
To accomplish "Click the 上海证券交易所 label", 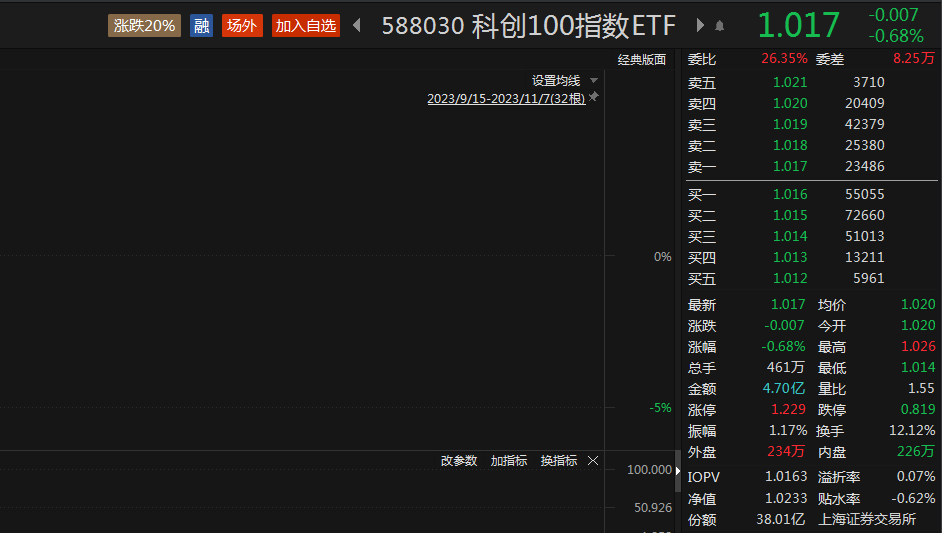I will point(867,520).
